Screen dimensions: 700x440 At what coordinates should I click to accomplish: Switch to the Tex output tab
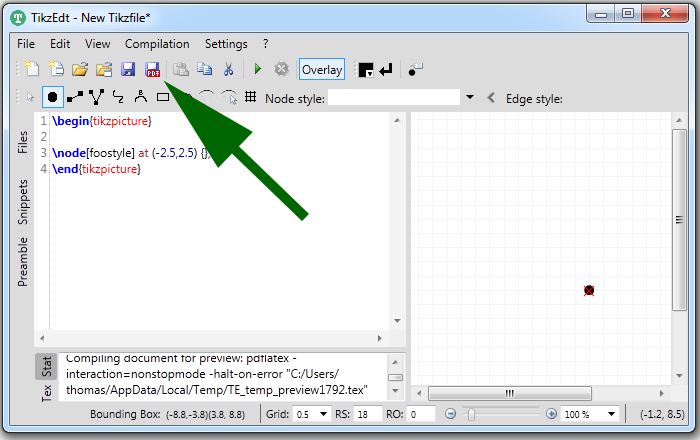pos(46,392)
